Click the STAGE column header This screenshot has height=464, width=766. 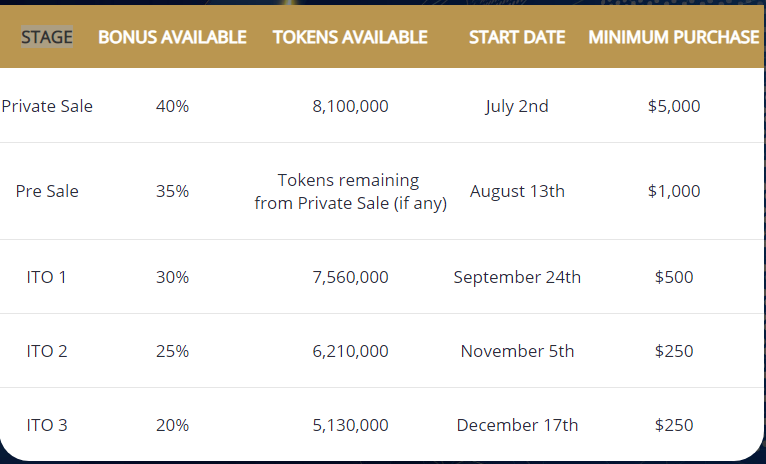(47, 37)
